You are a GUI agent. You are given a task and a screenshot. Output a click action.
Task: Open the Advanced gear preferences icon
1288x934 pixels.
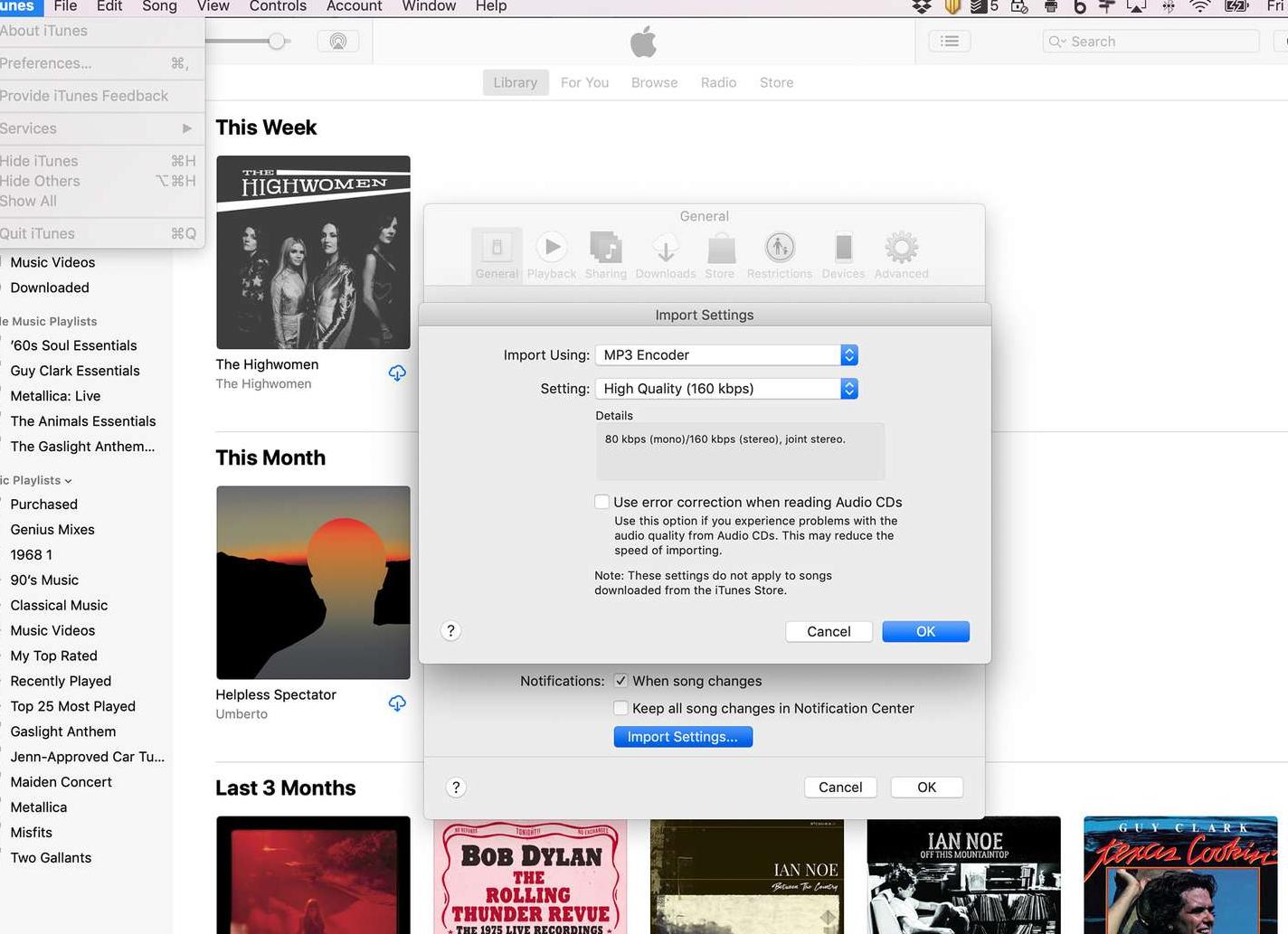pyautogui.click(x=901, y=254)
